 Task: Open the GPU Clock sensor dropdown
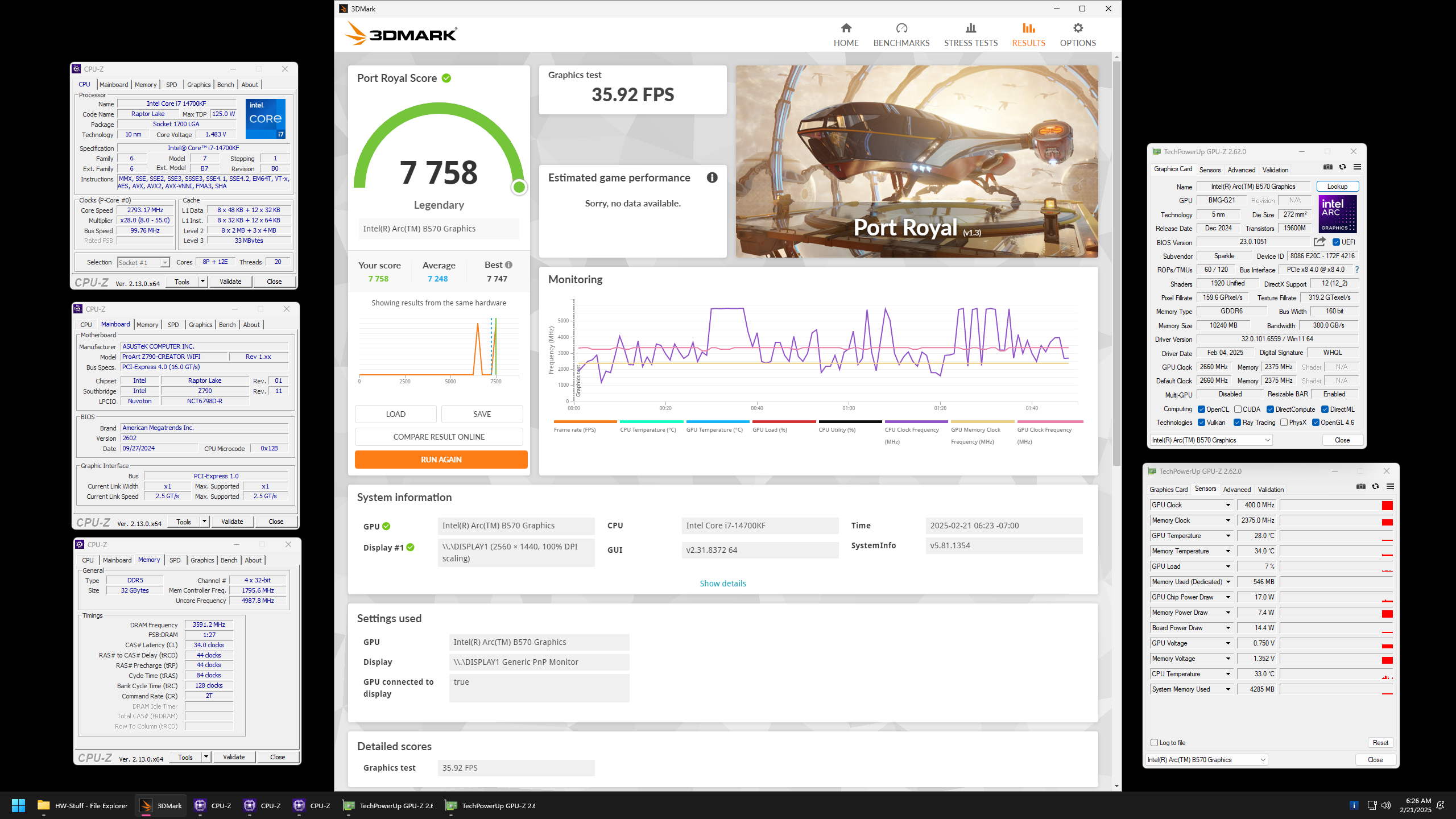1228,505
